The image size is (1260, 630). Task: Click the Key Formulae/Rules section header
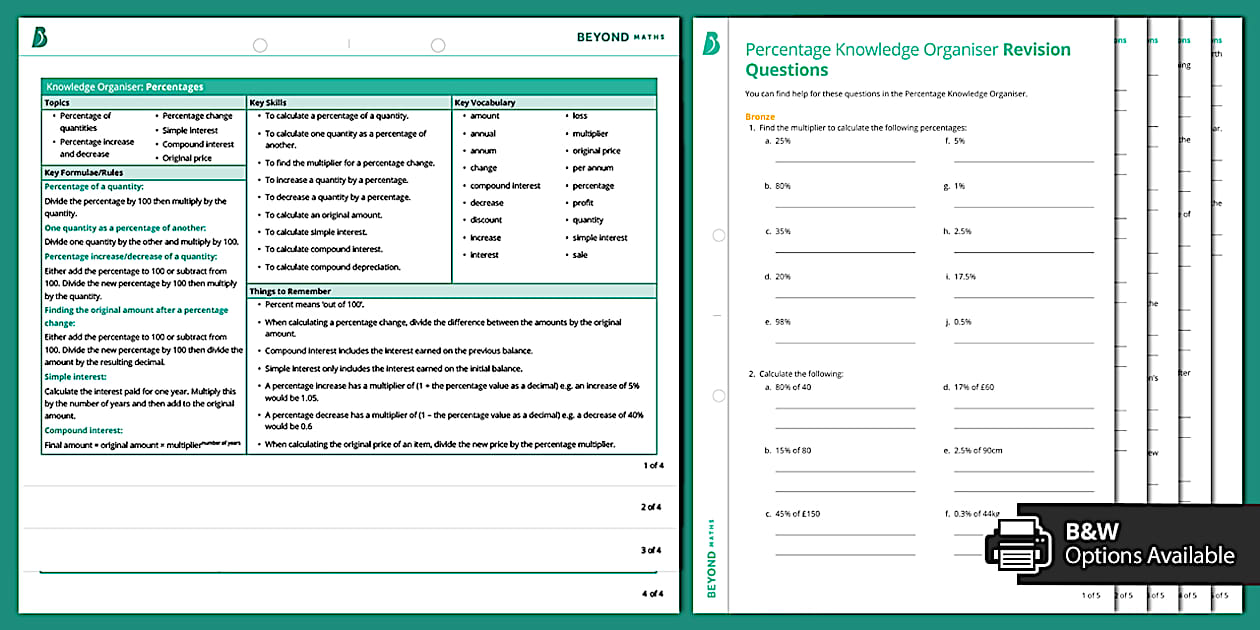point(82,172)
